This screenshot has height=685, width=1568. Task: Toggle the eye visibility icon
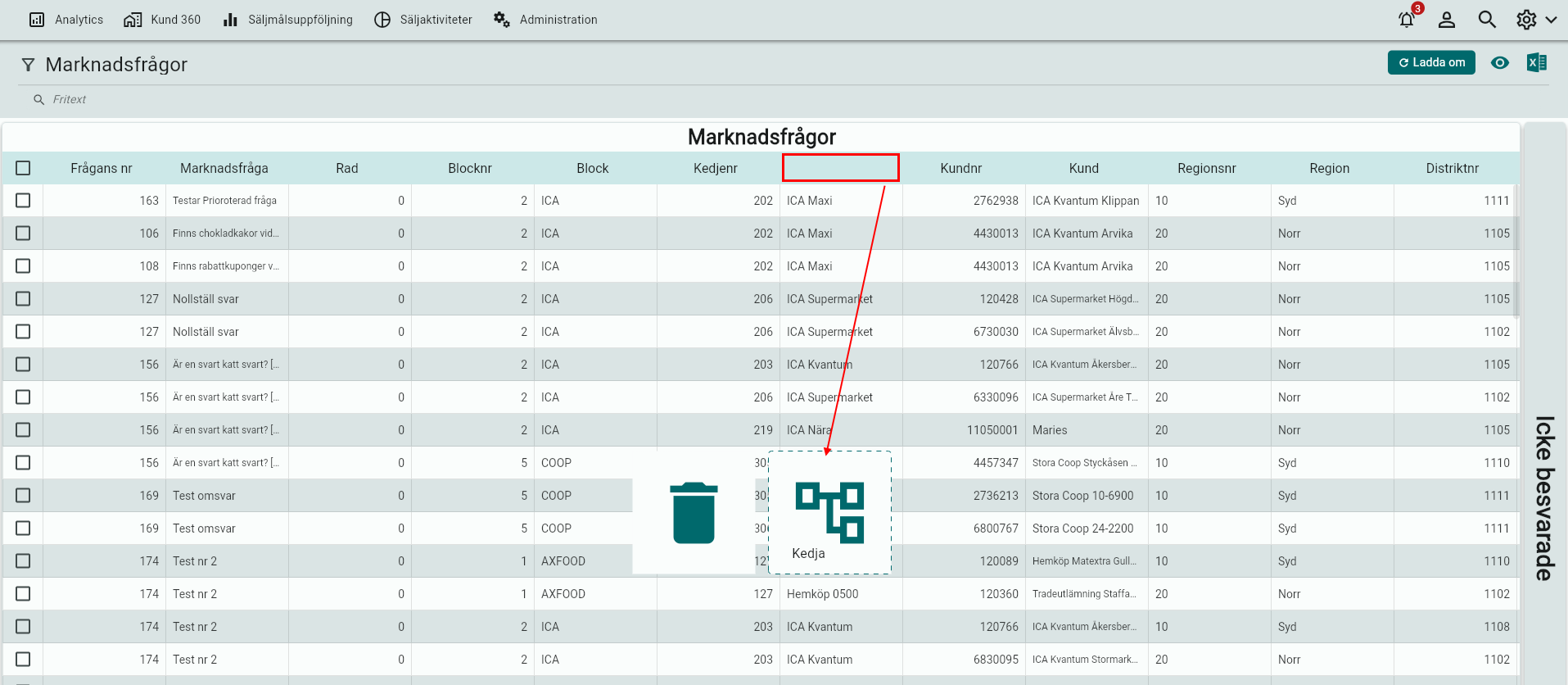[1499, 62]
